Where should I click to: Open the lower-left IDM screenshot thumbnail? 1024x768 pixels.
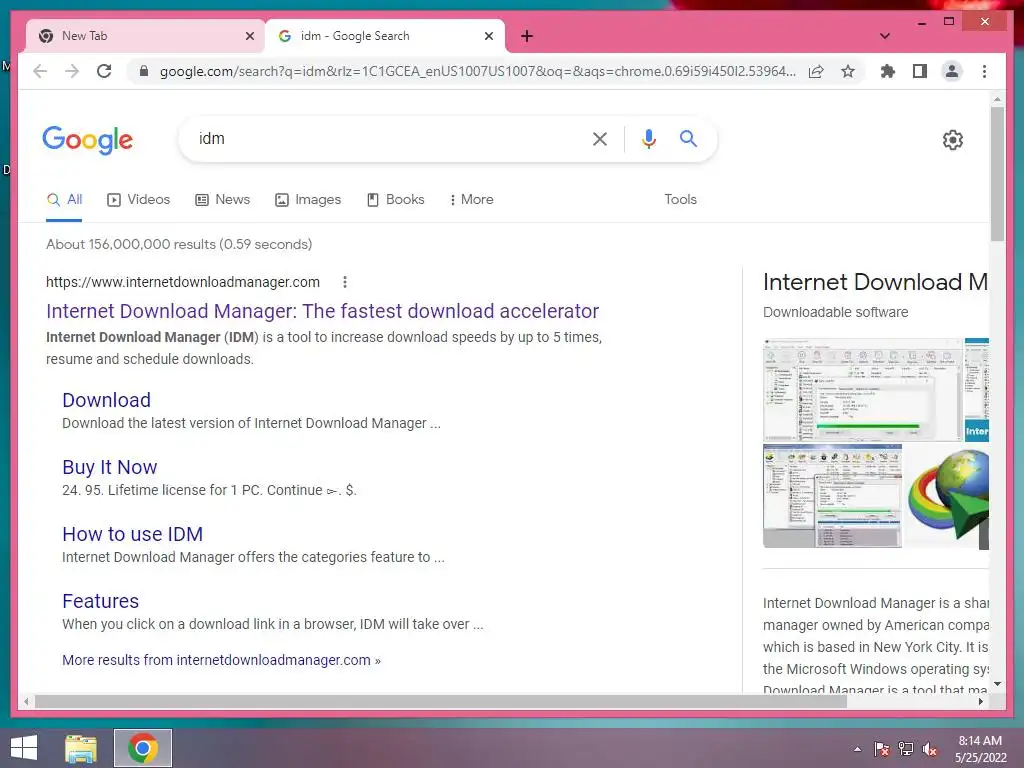832,496
